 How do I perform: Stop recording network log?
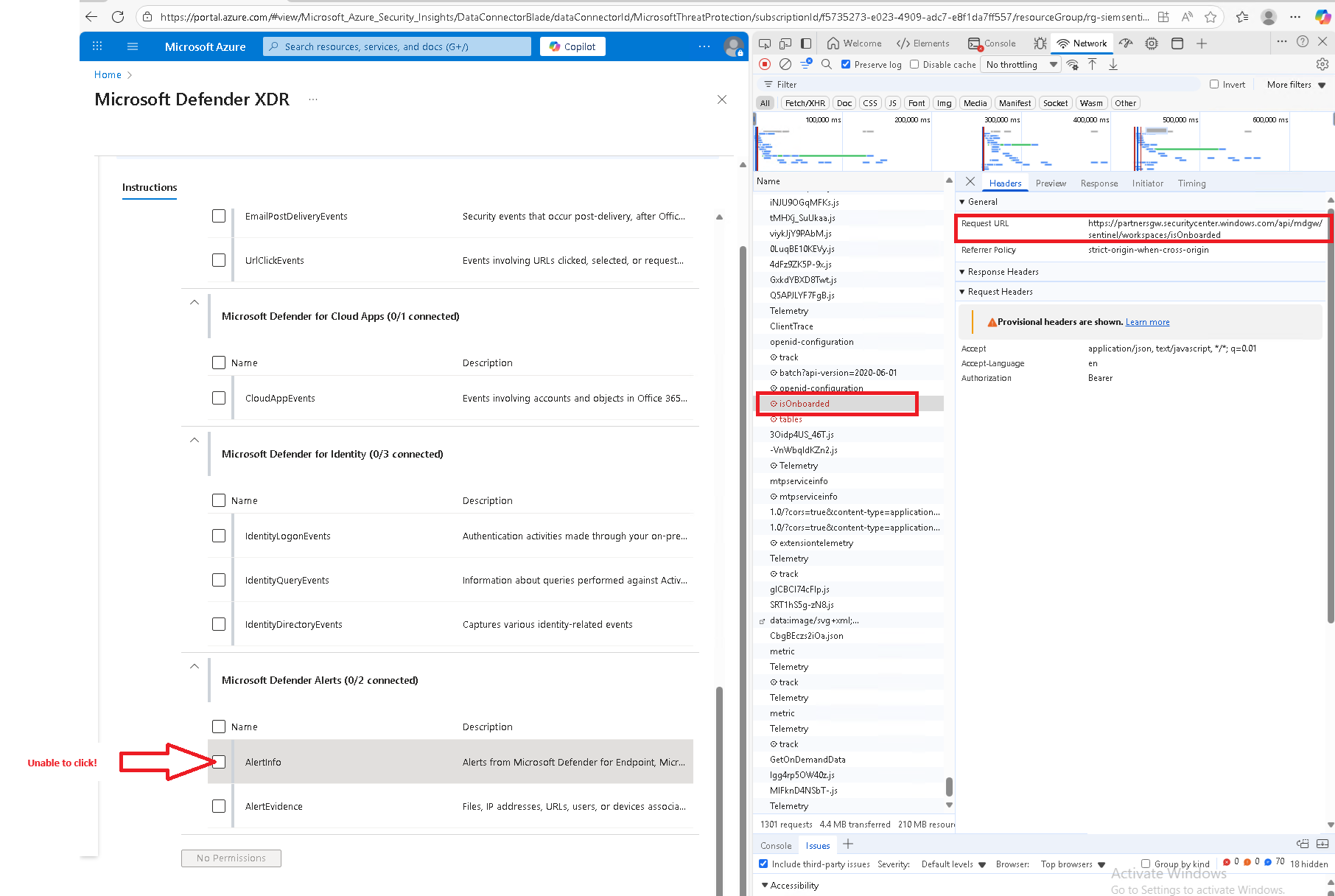pos(765,64)
